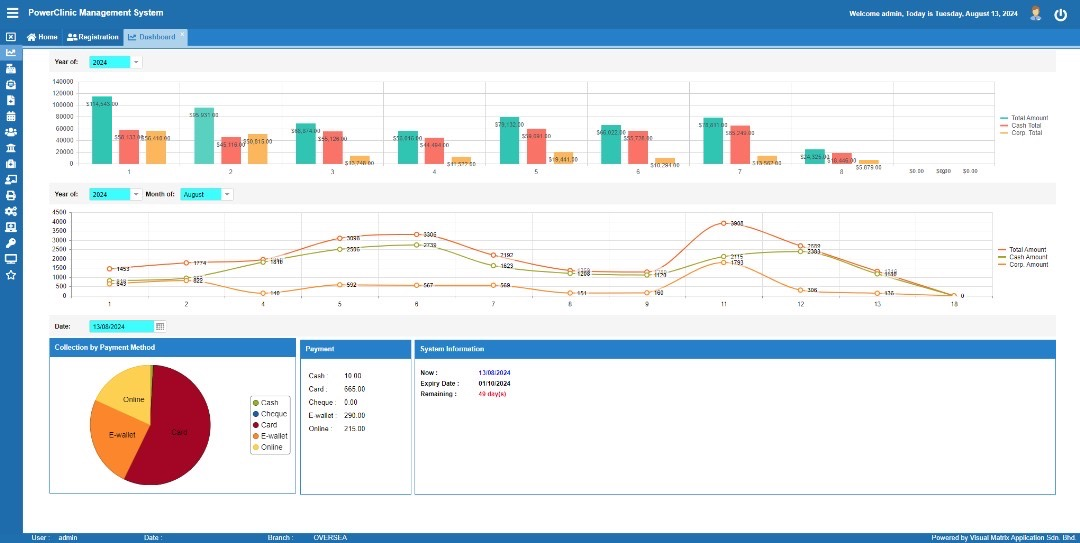Close the Dashboard tab
Screen dimensions: 1080x543
pos(181,36)
